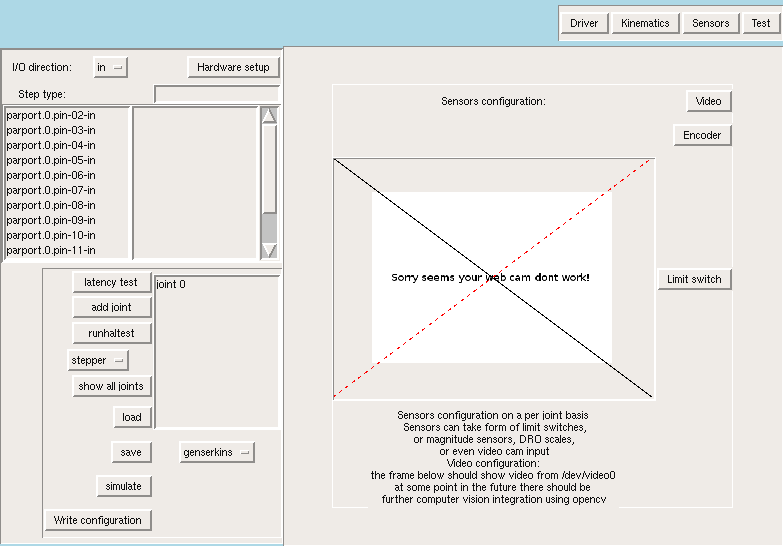The width and height of the screenshot is (783, 546).
Task: Click the Hardware setup button
Action: pyautogui.click(x=233, y=67)
